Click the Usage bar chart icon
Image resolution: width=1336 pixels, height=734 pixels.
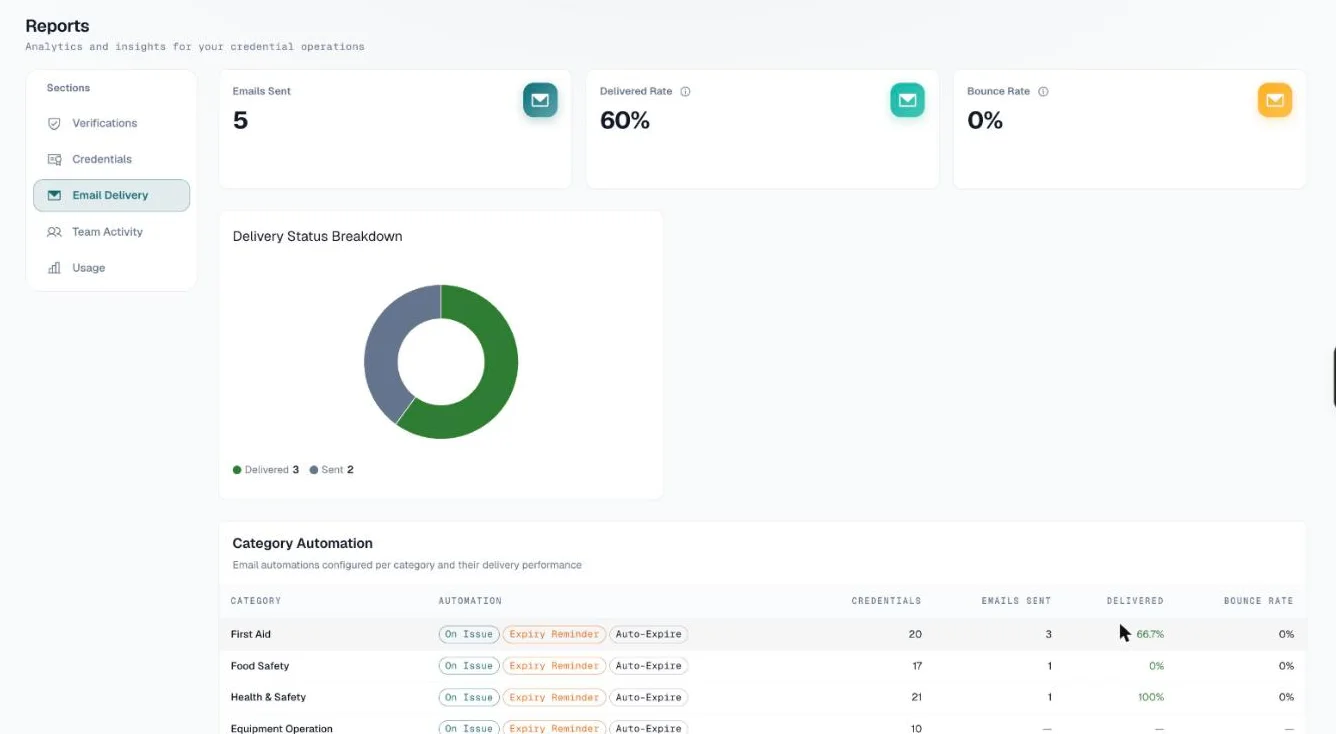coord(54,268)
